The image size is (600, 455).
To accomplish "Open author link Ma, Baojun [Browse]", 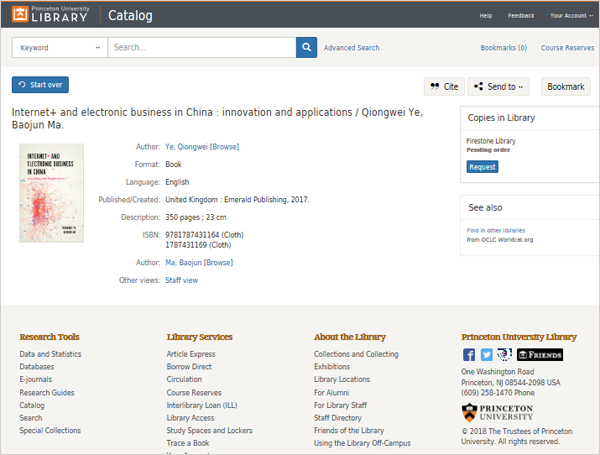I will (x=199, y=263).
